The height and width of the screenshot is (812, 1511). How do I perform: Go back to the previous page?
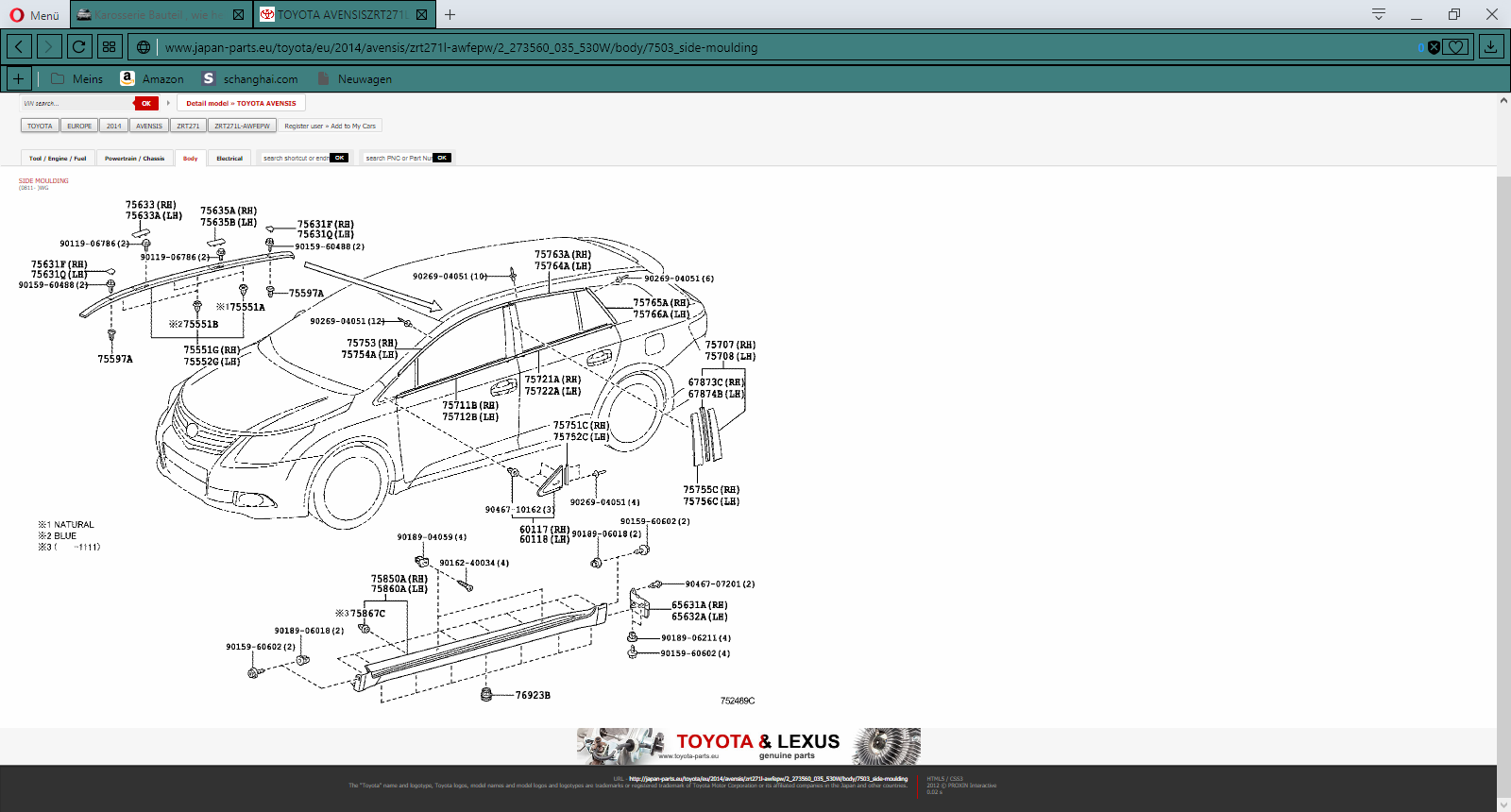click(x=19, y=46)
